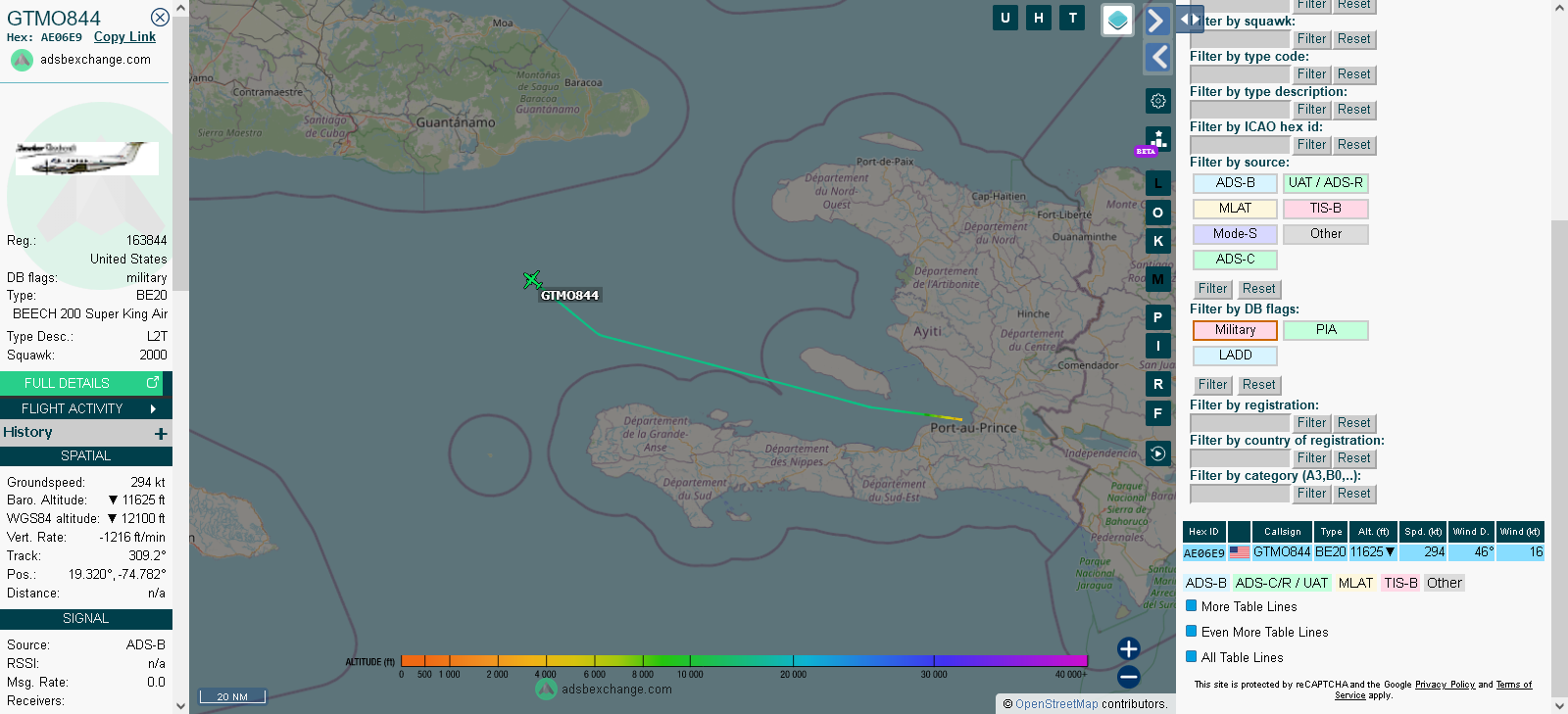The image size is (1568, 714).
Task: Click the registration filter input field
Action: pyautogui.click(x=1240, y=423)
